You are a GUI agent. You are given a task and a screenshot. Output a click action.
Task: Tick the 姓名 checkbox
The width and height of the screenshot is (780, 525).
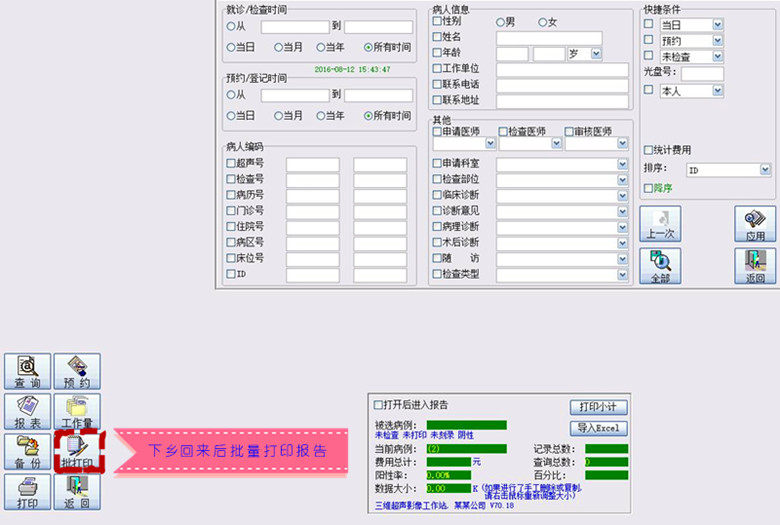[437, 37]
